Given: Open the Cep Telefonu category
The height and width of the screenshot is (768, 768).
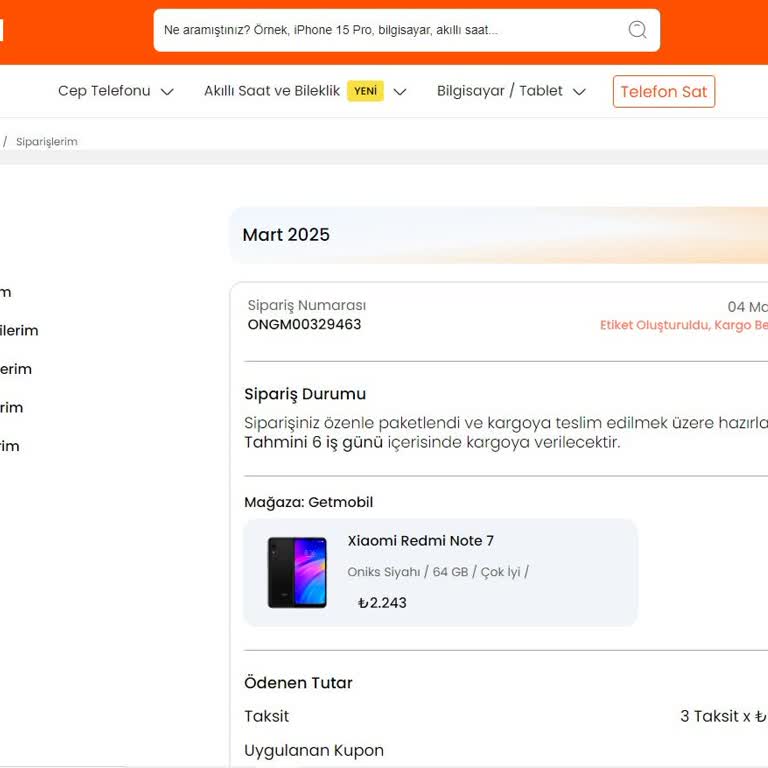Looking at the screenshot, I should point(104,91).
